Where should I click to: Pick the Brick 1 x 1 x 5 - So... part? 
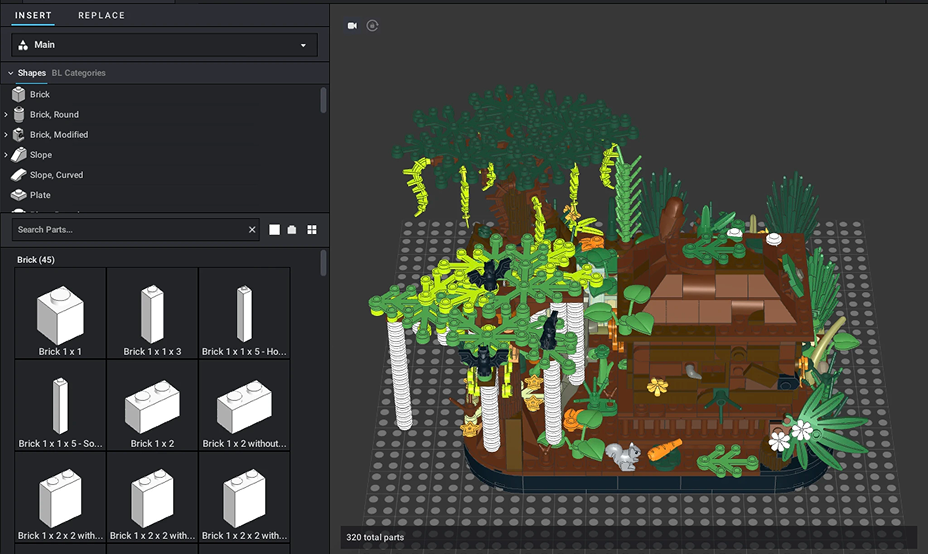(x=60, y=405)
